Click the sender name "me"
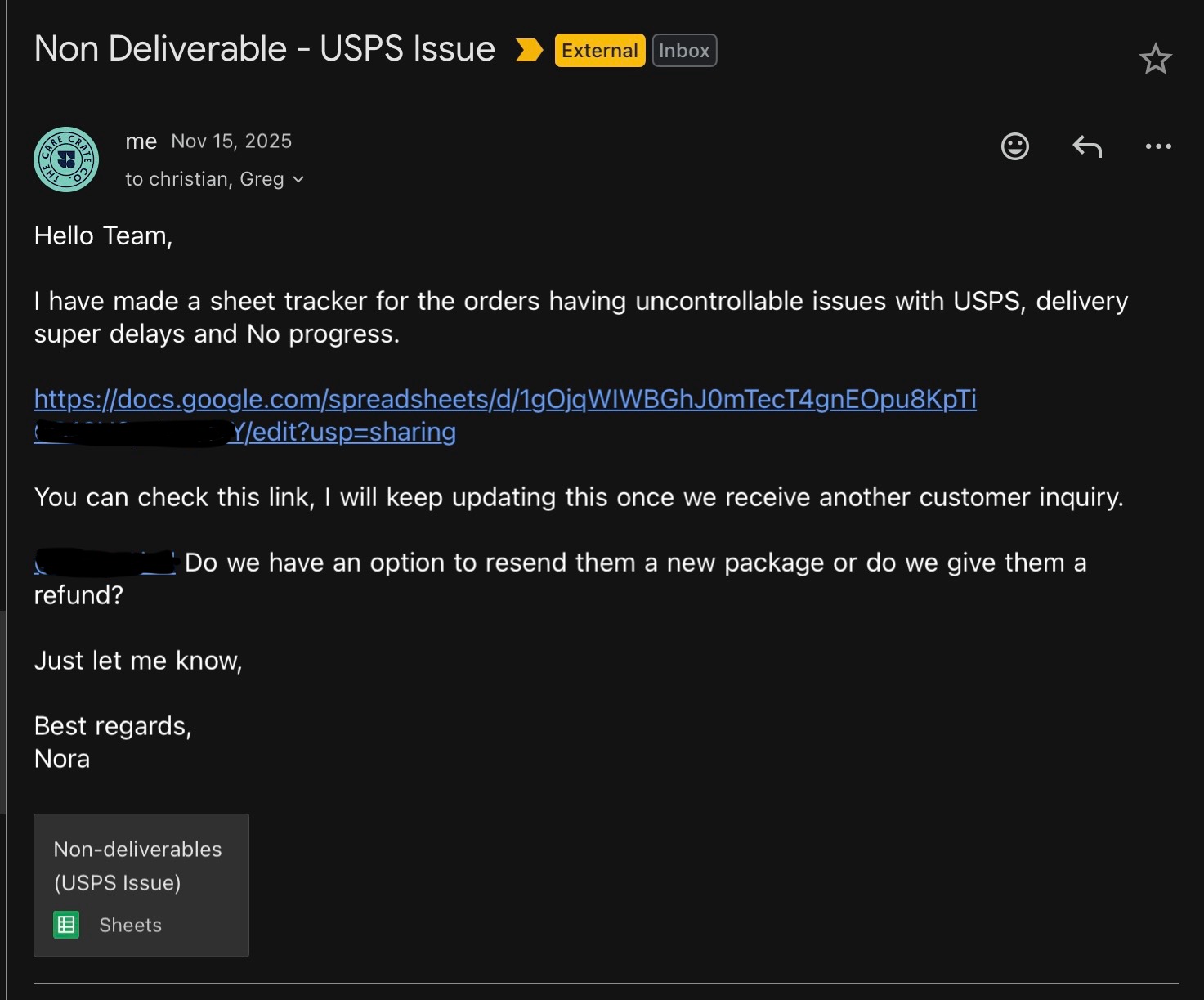1204x1000 pixels. (x=141, y=141)
